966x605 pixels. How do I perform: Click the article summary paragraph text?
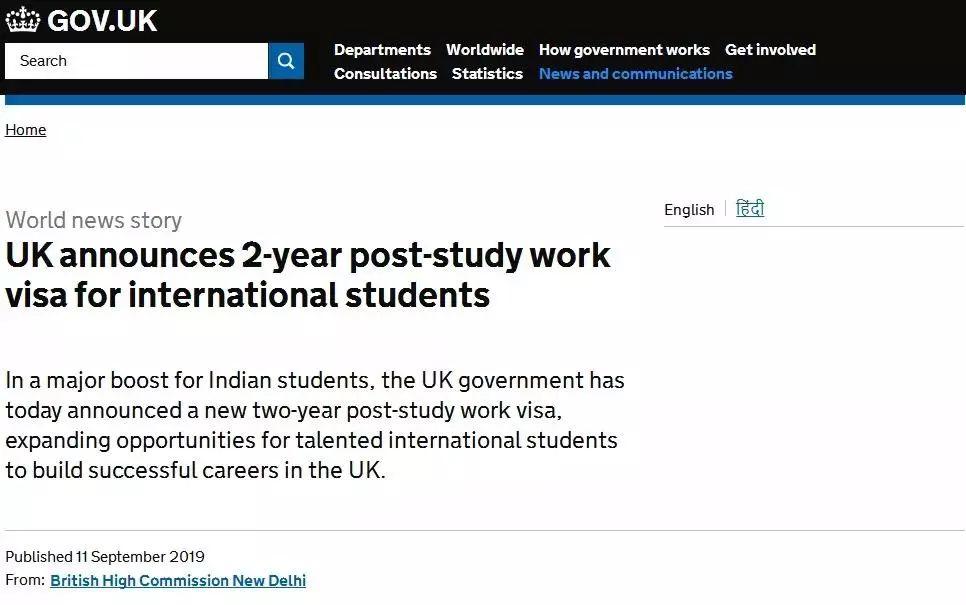(314, 425)
